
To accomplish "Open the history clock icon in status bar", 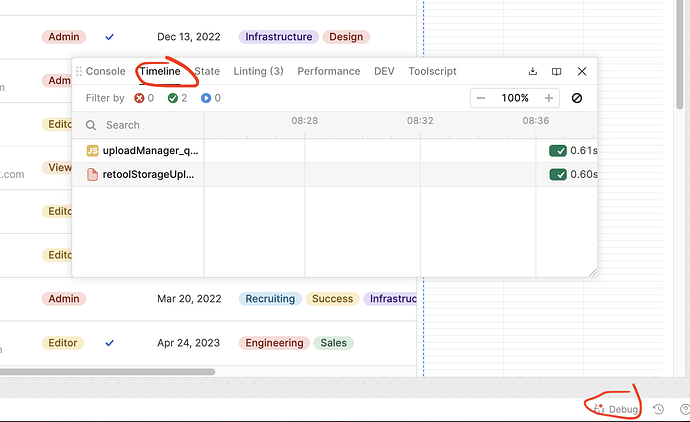I will [658, 409].
